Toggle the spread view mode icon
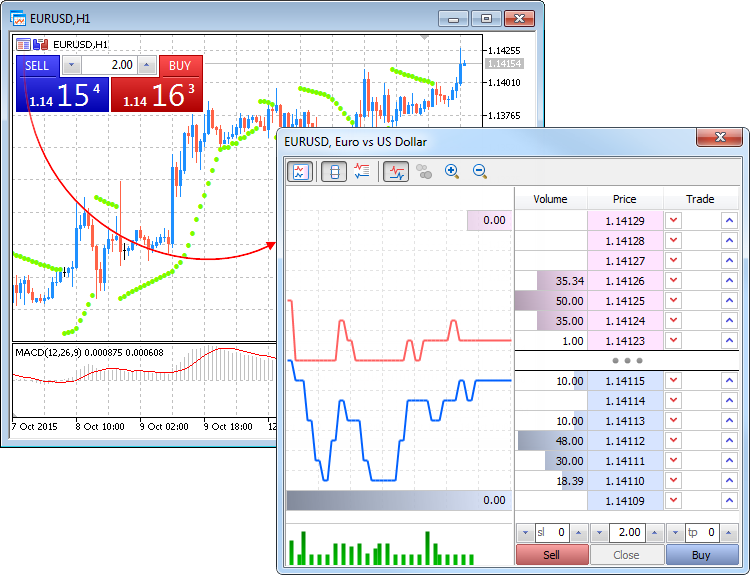Viewport: 750px width, 575px height. (334, 171)
